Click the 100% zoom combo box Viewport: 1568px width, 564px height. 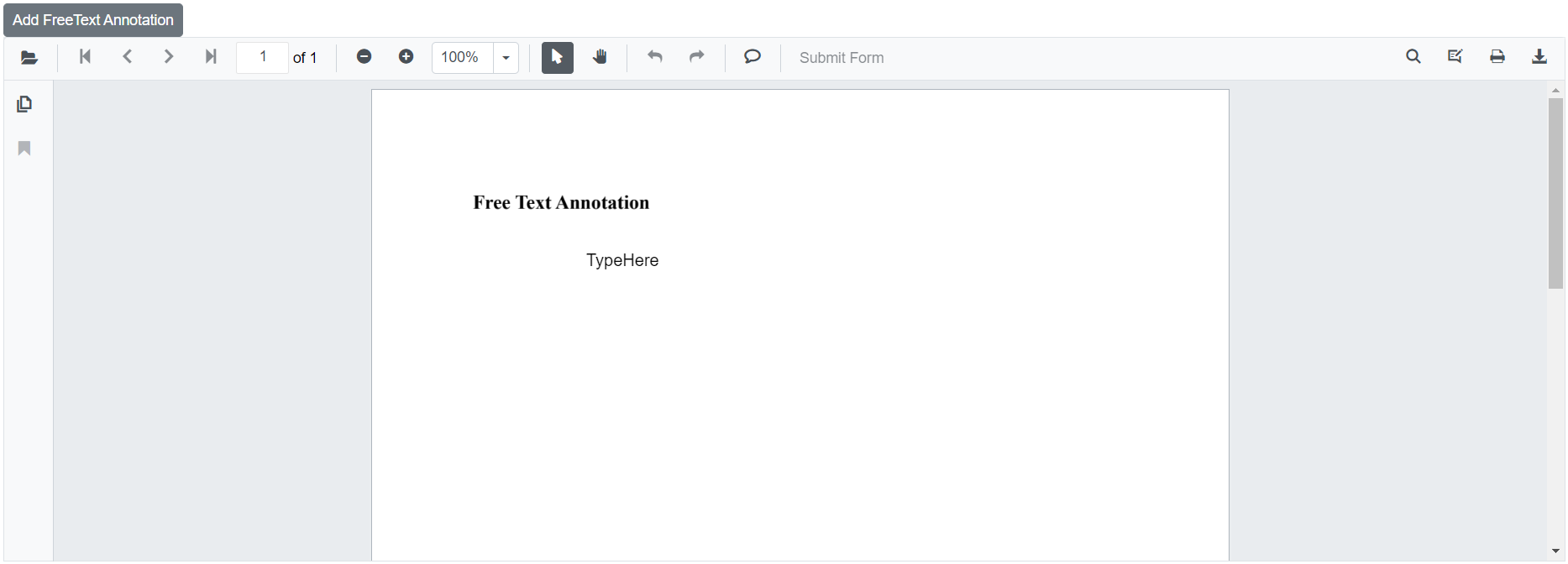click(x=461, y=58)
